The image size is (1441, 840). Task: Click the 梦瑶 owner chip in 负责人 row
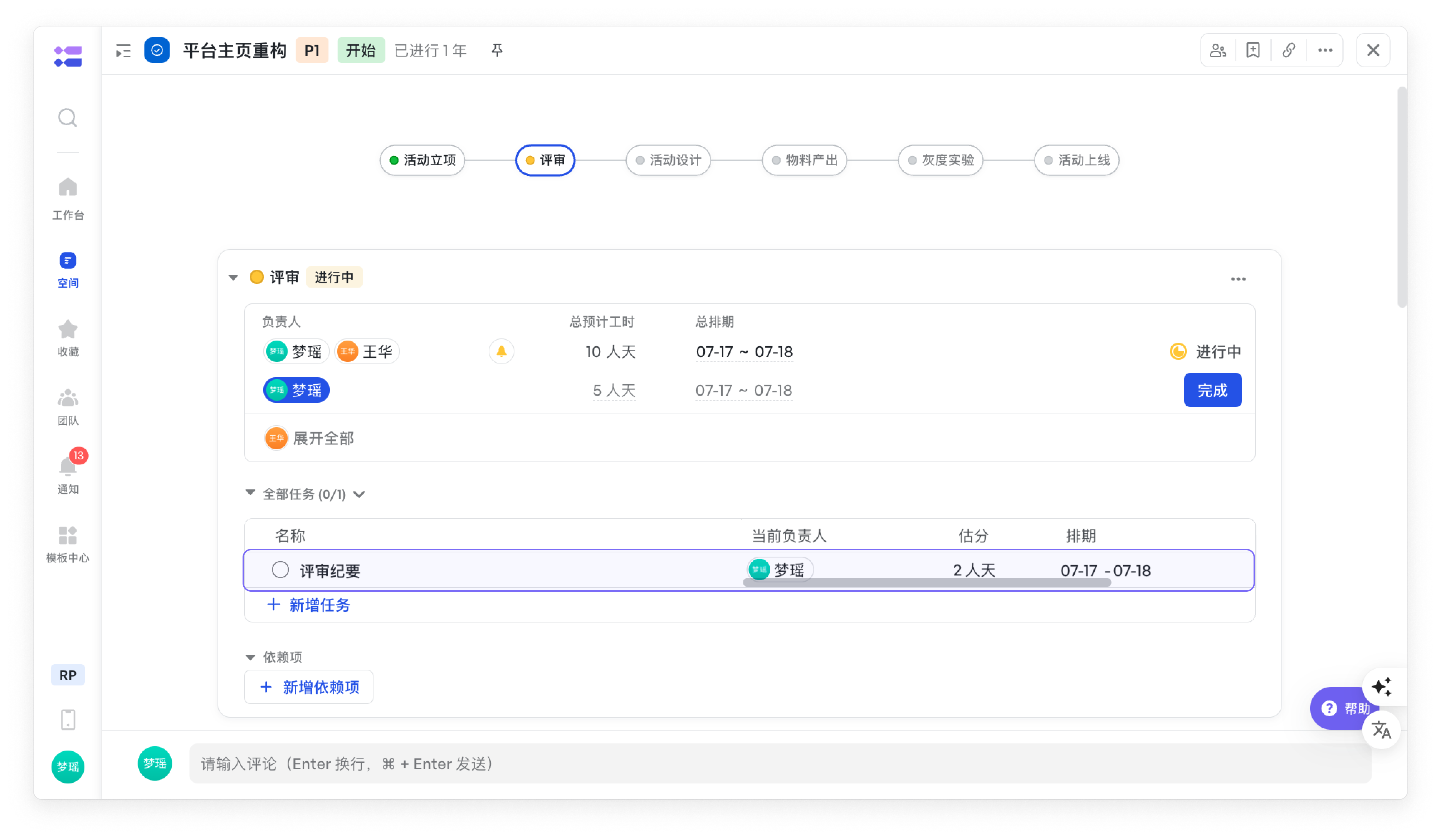(296, 352)
